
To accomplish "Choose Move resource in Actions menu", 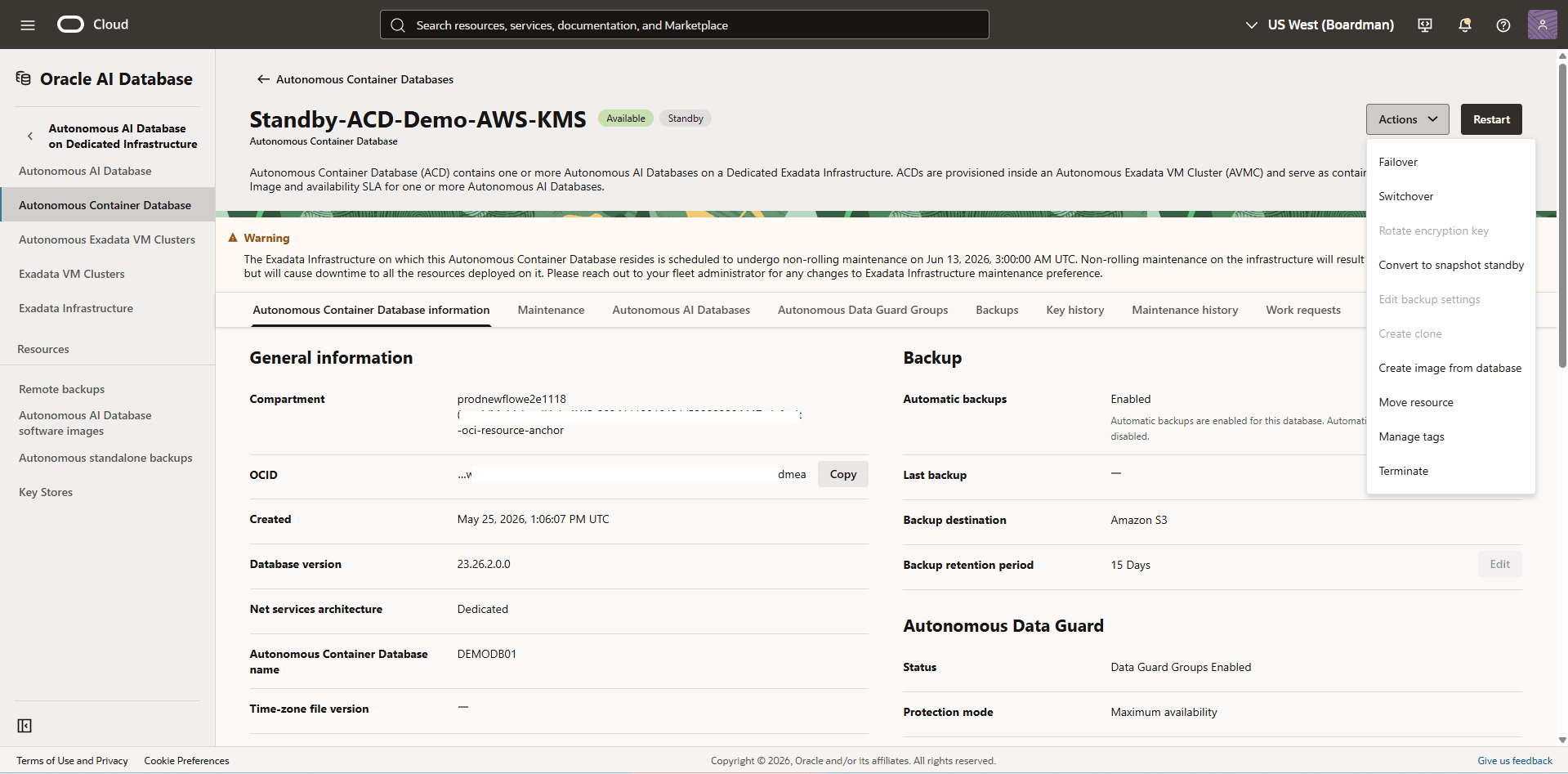I will [1451, 402].
